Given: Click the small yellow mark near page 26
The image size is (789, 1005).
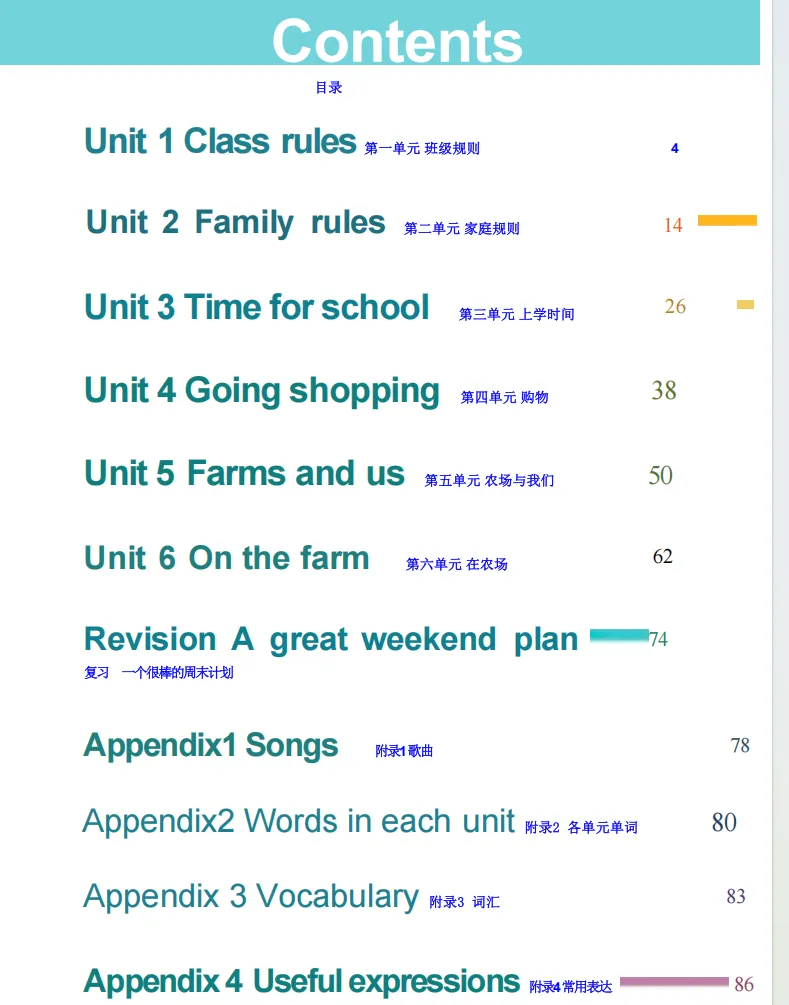Looking at the screenshot, I should tap(745, 305).
